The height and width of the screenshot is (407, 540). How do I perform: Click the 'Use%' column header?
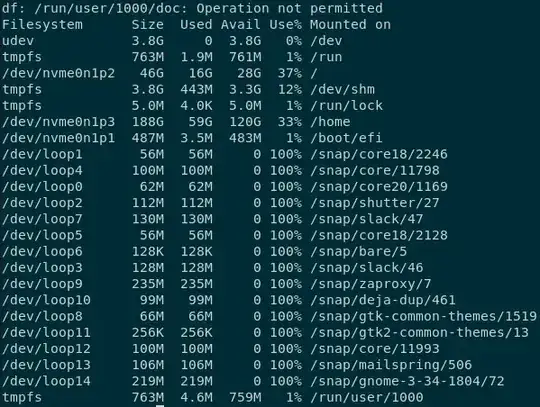[x=285, y=25]
